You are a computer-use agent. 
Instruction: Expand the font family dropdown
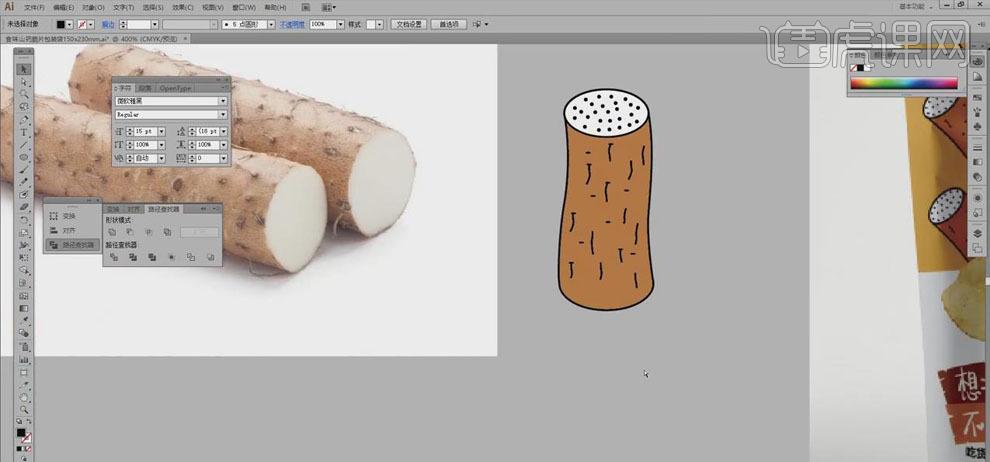click(x=223, y=101)
